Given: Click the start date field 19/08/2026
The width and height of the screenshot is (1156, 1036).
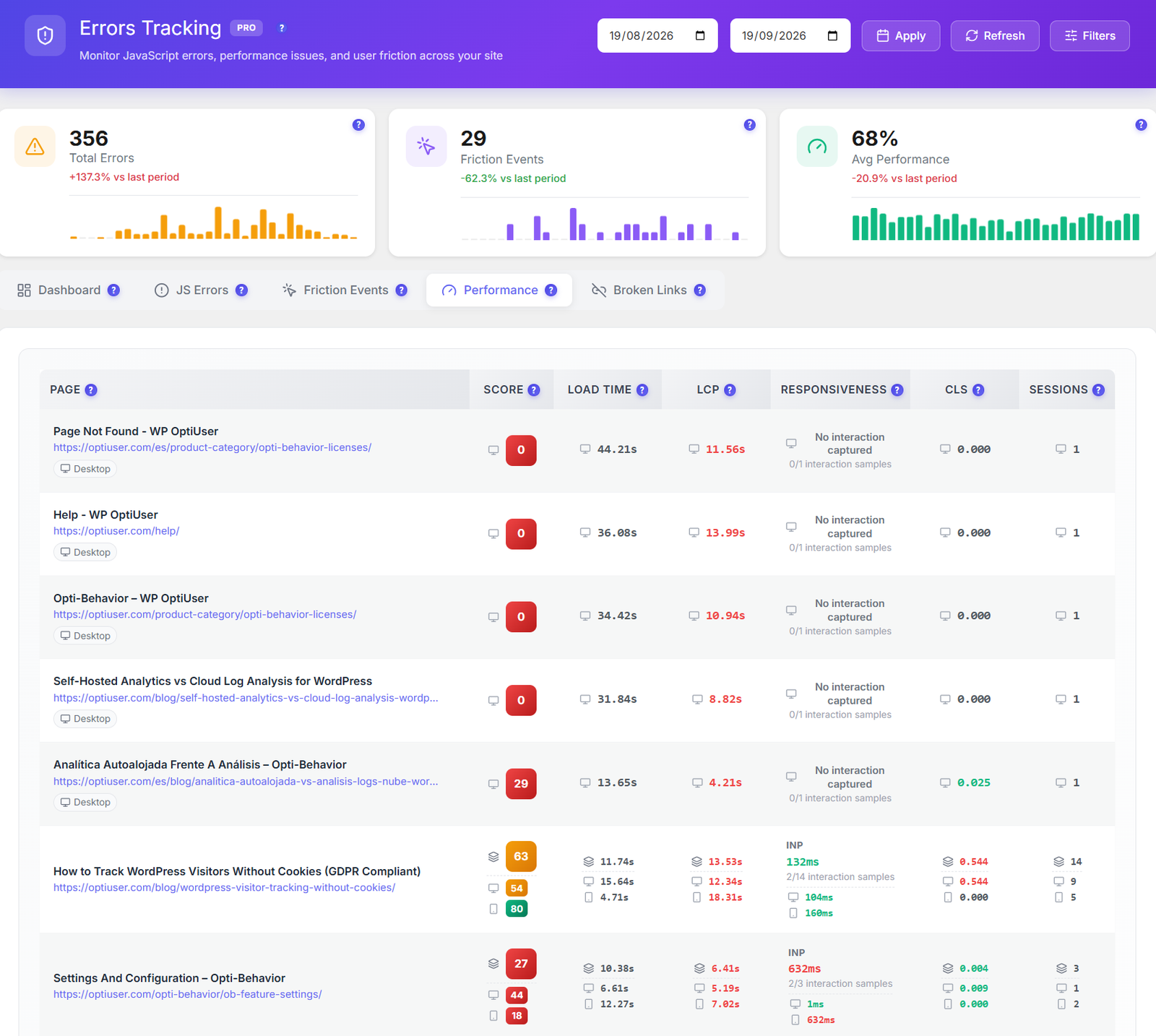Looking at the screenshot, I should pyautogui.click(x=657, y=35).
